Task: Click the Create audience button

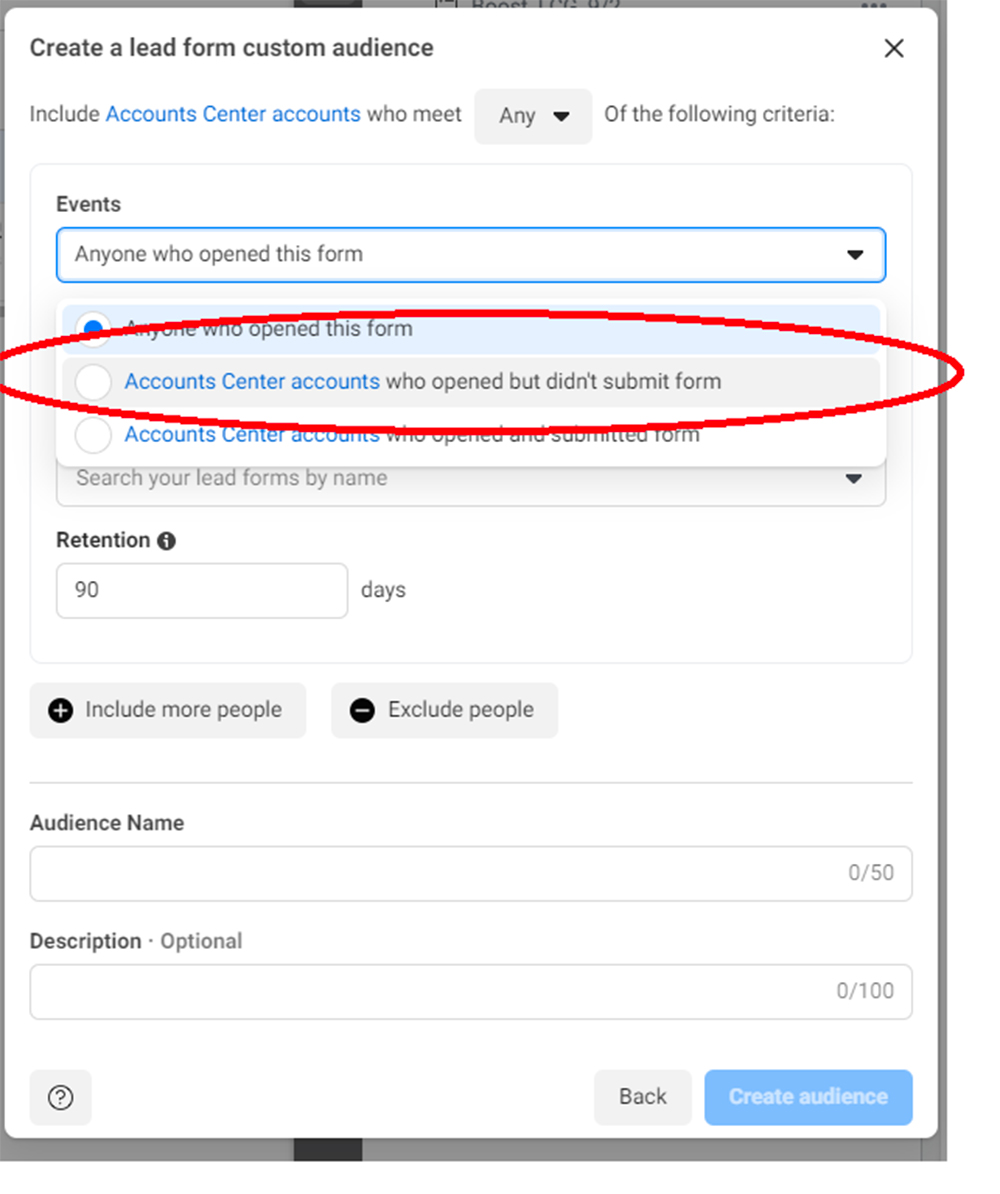Action: point(808,1097)
